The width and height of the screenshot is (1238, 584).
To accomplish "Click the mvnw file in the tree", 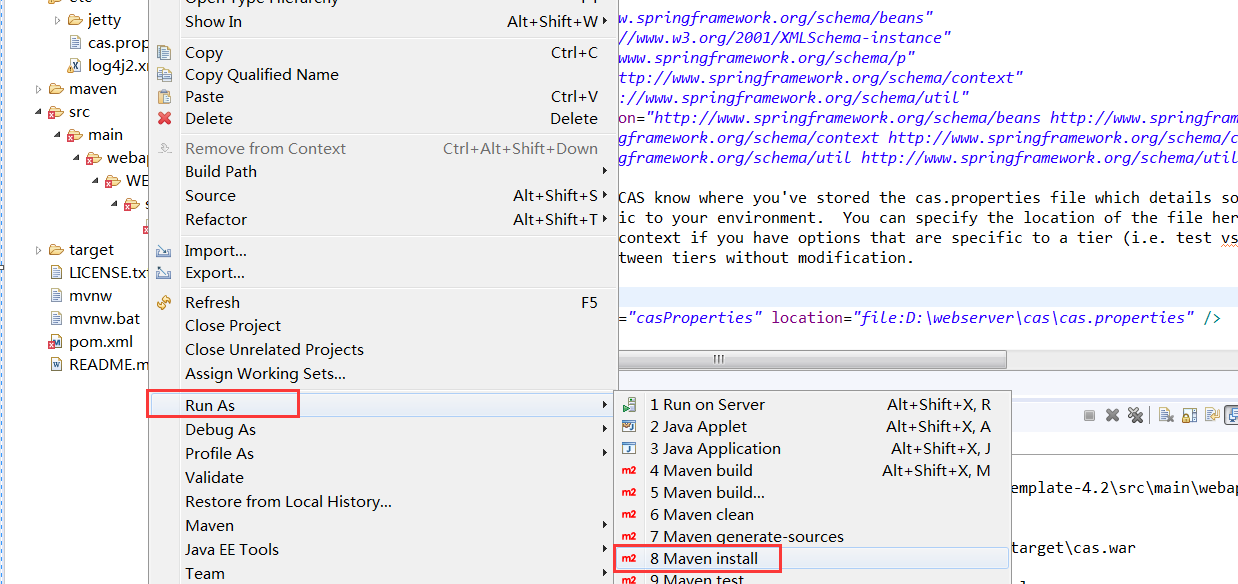I will (91, 296).
